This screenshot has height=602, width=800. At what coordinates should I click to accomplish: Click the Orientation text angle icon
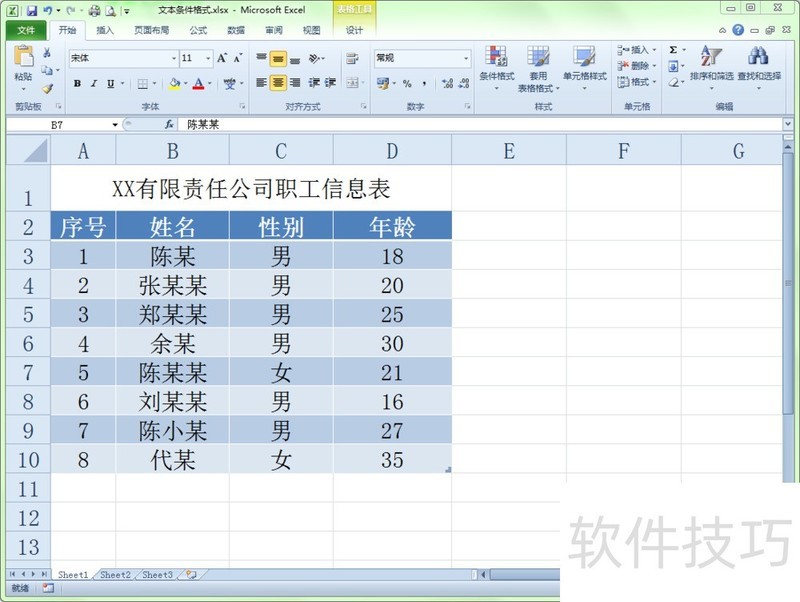coord(314,59)
